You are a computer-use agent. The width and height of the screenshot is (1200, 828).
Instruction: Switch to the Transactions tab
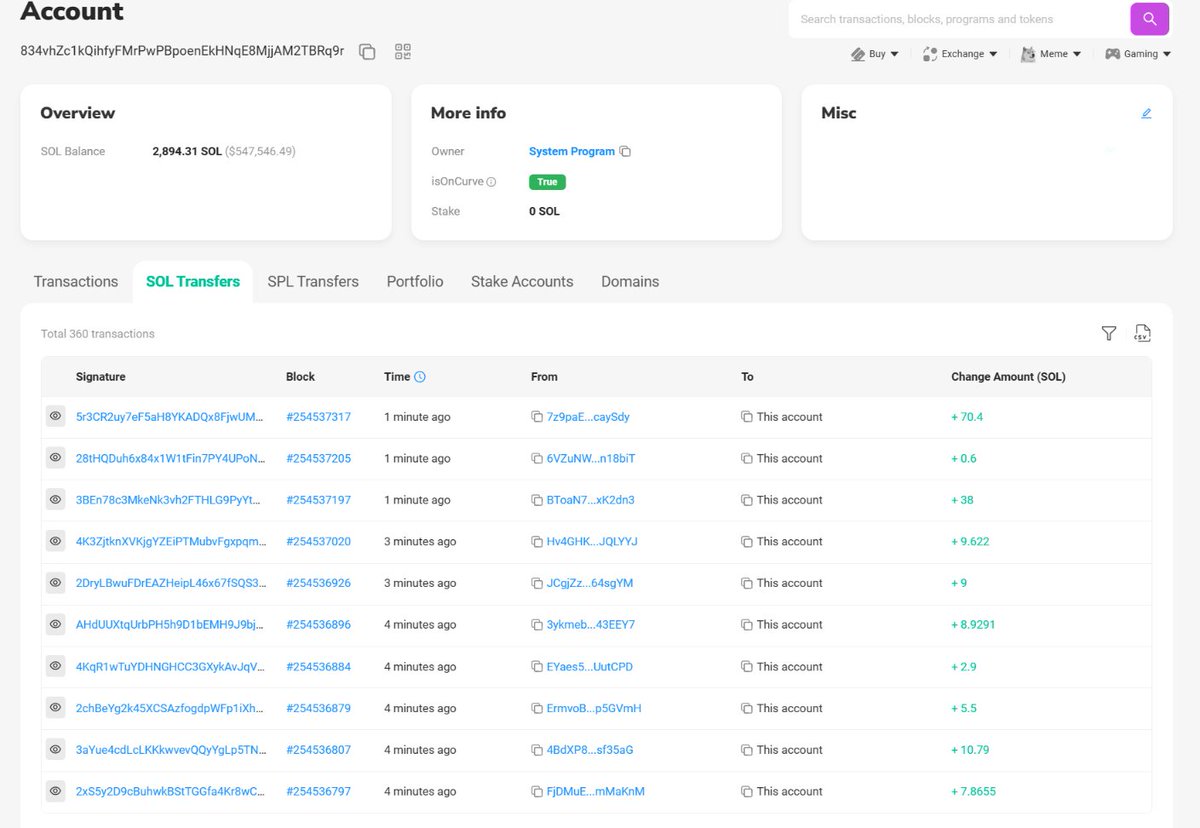pyautogui.click(x=76, y=282)
